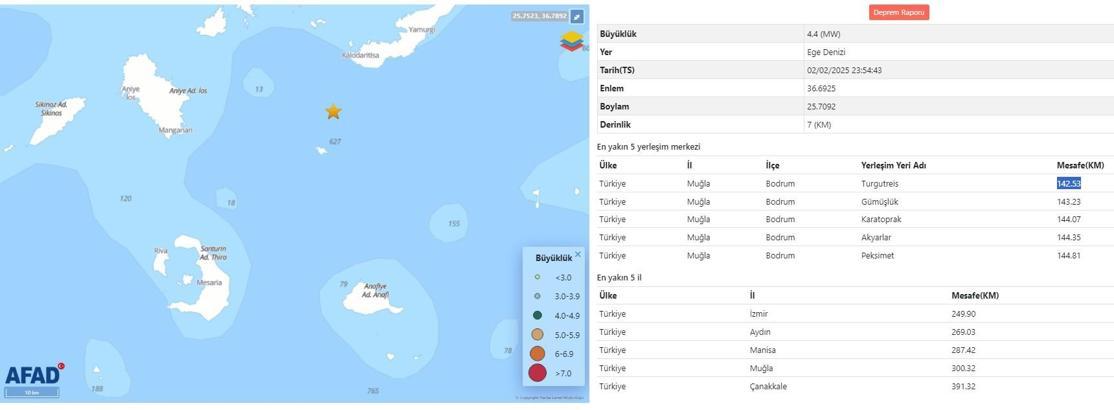Click the 300.32 distance value
Screen dimensions: 1114x410
963,368
